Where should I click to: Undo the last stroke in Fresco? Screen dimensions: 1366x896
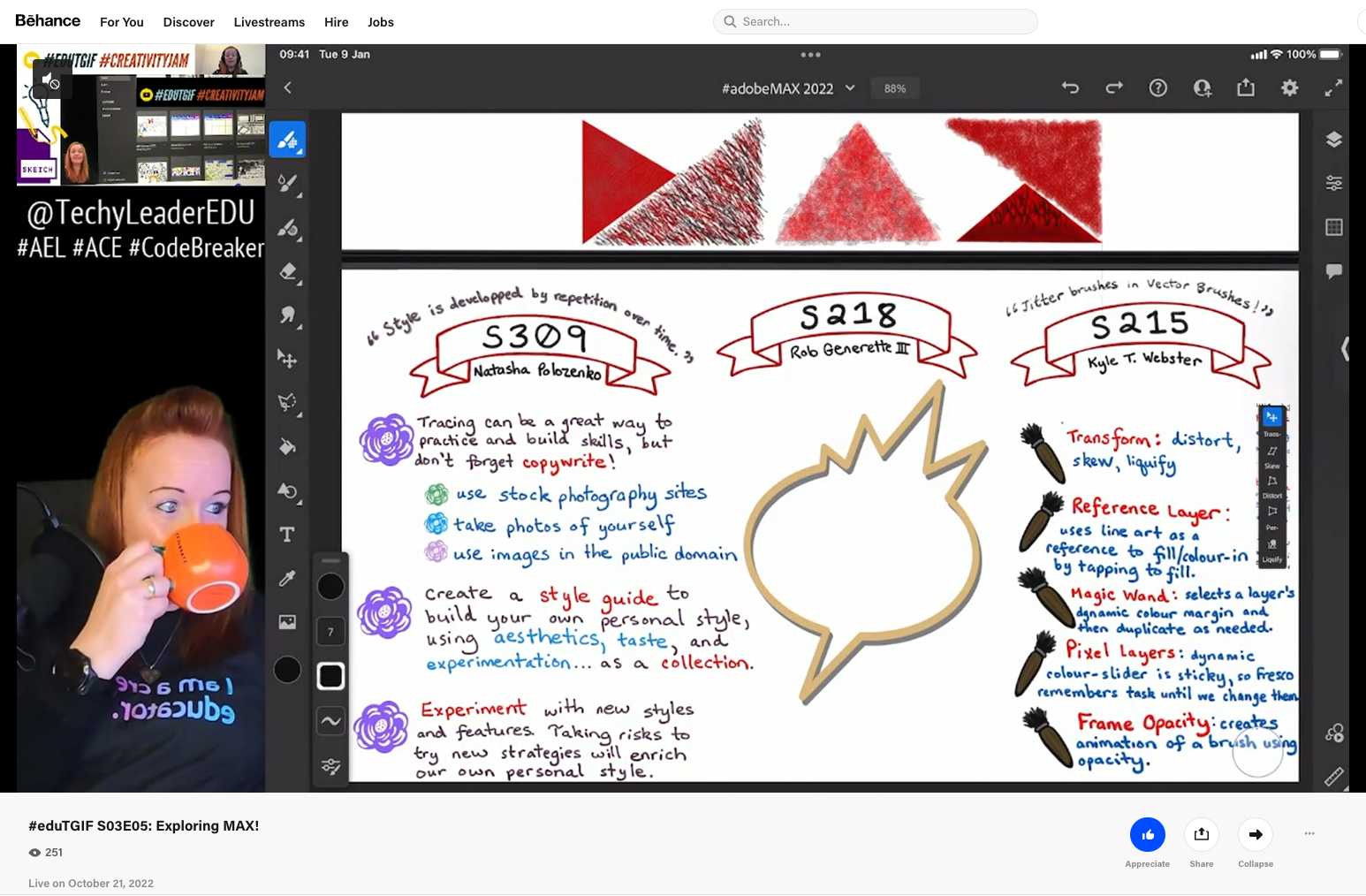coord(1070,87)
